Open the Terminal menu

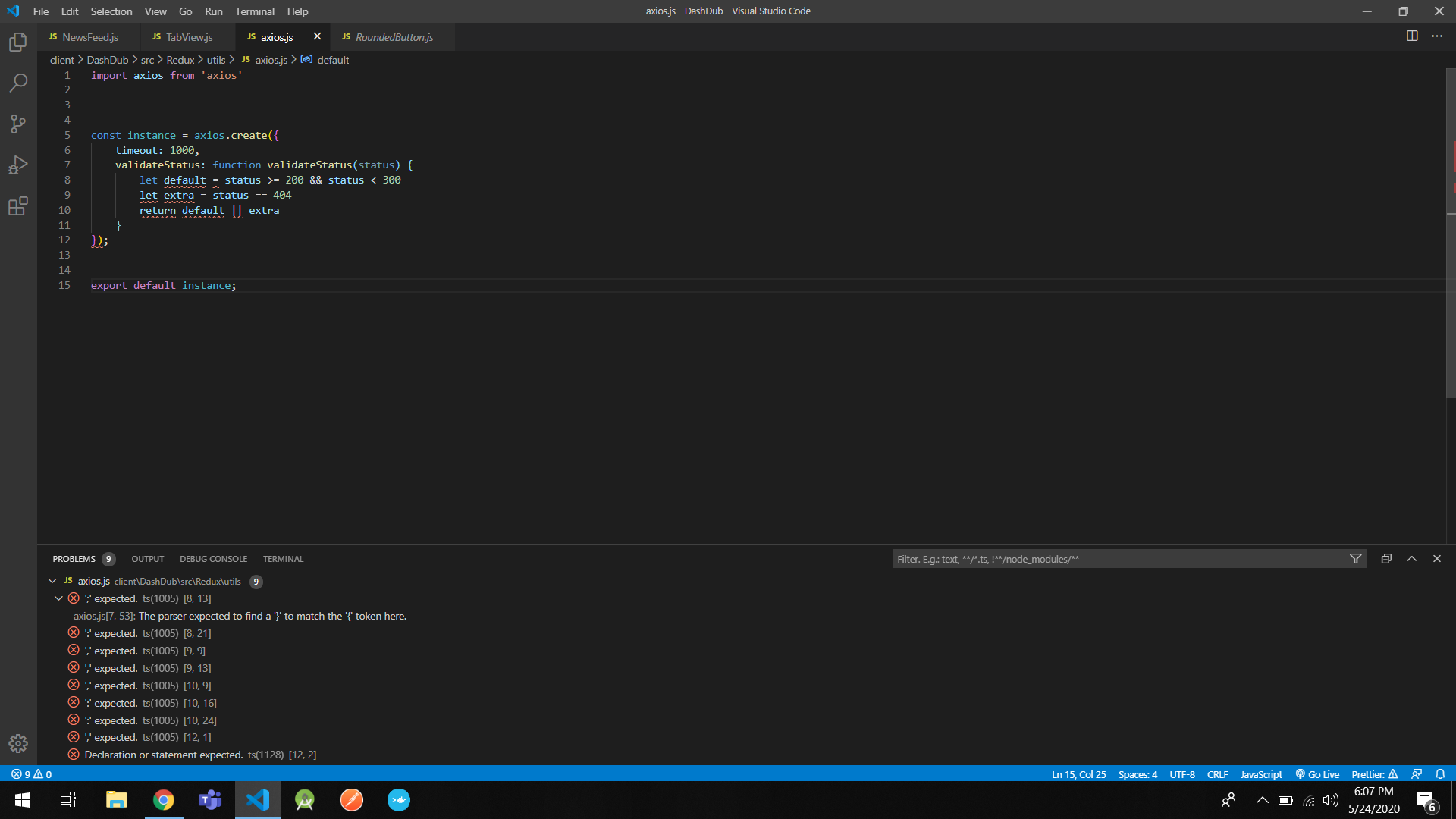254,11
